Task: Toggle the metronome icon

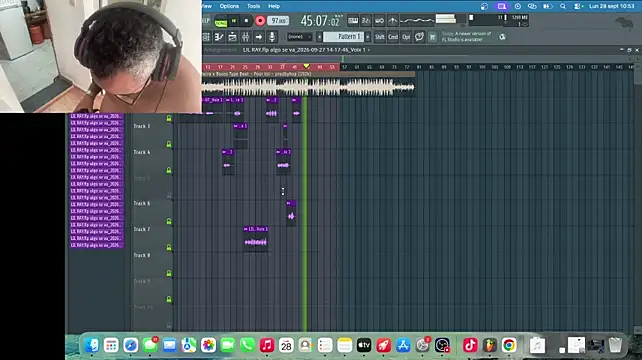Action: point(392,20)
